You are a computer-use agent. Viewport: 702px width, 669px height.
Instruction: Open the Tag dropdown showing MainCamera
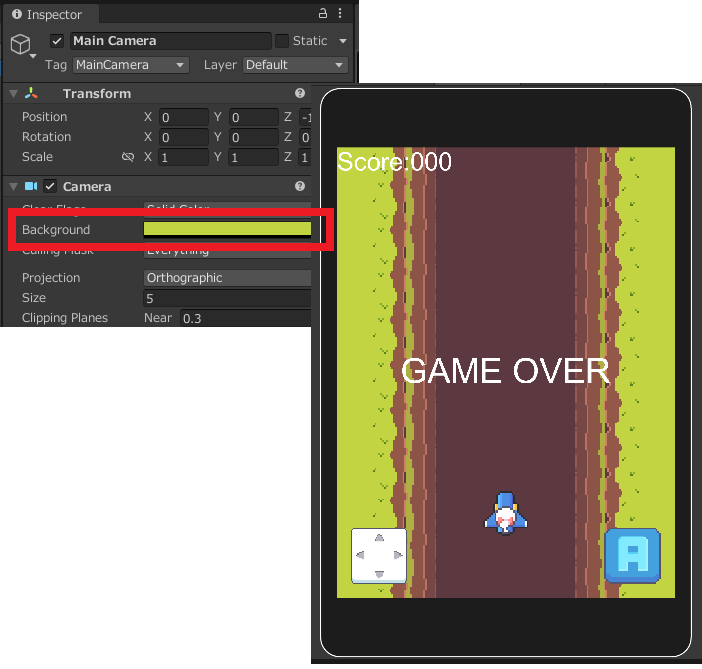131,65
